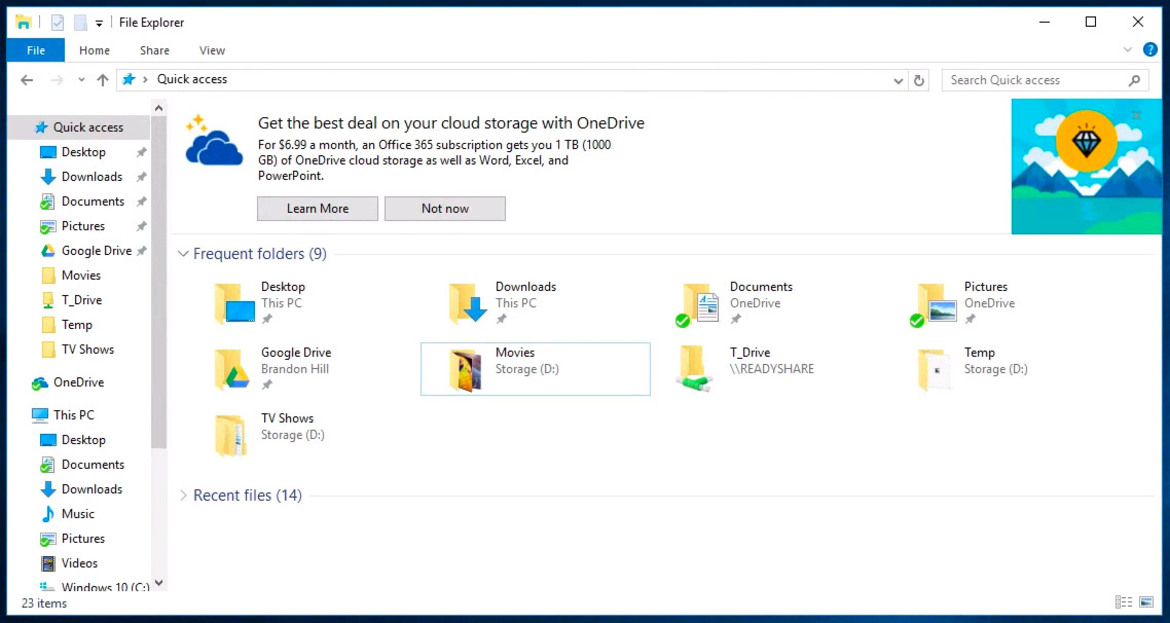Click the OneDrive premium diamond image

point(1086,167)
